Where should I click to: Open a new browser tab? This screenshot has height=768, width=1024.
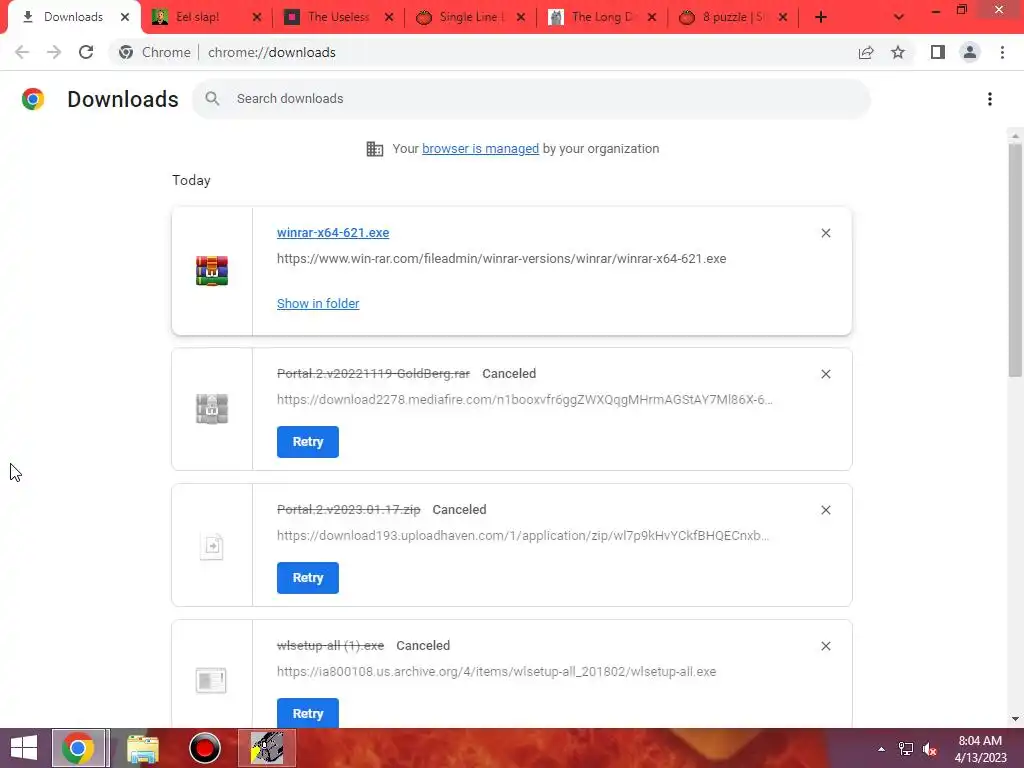click(821, 18)
